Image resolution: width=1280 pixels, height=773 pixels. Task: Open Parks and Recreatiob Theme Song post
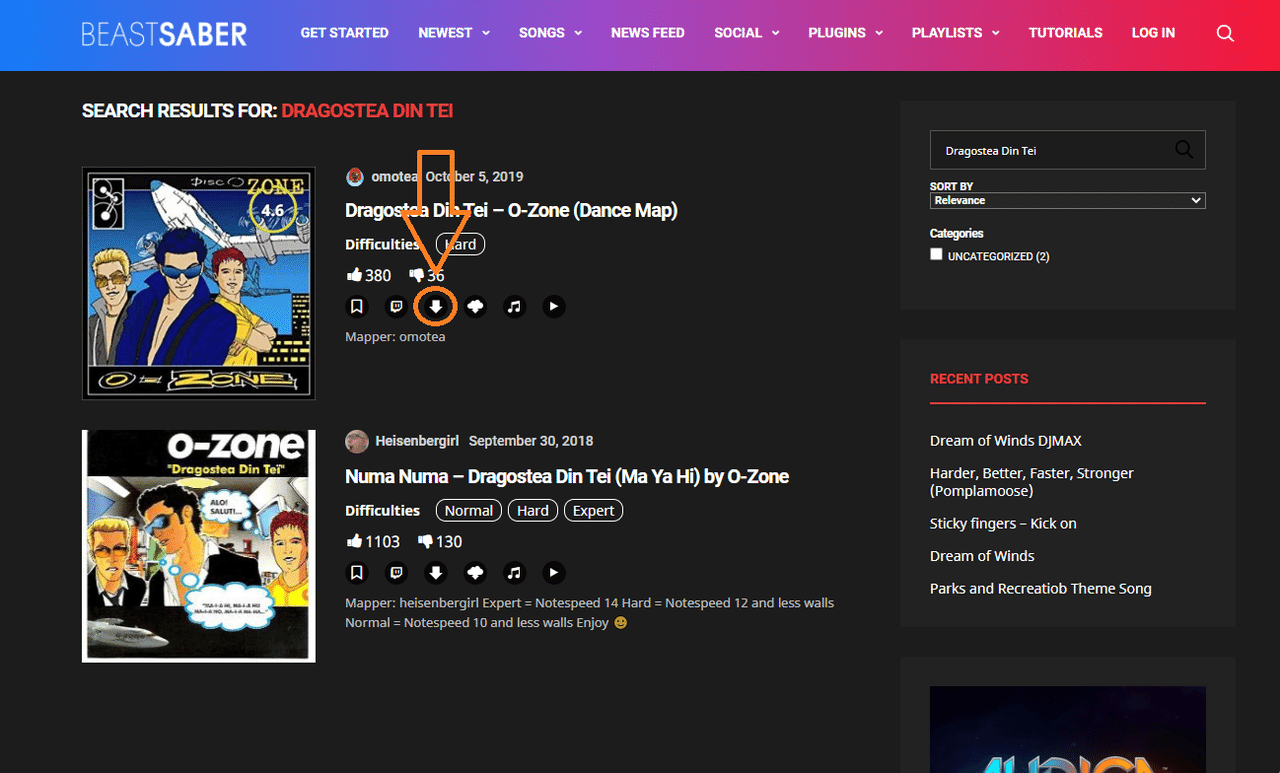pos(1040,589)
